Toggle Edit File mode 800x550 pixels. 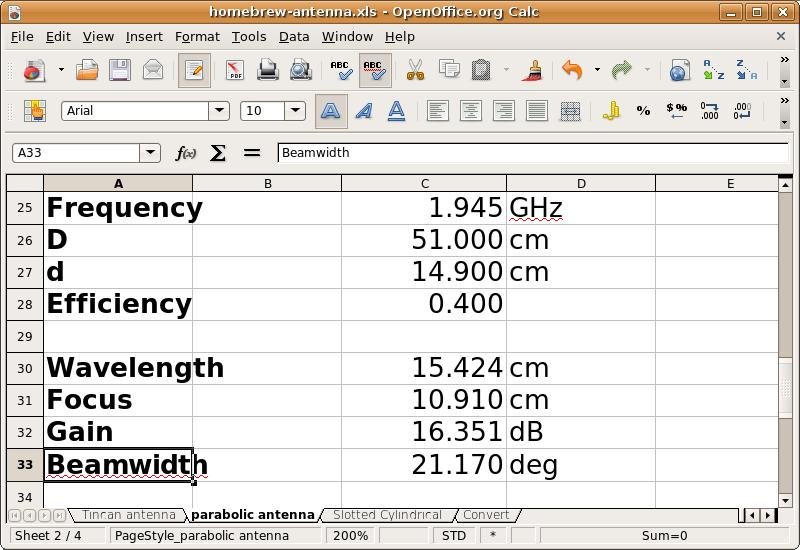(x=194, y=70)
